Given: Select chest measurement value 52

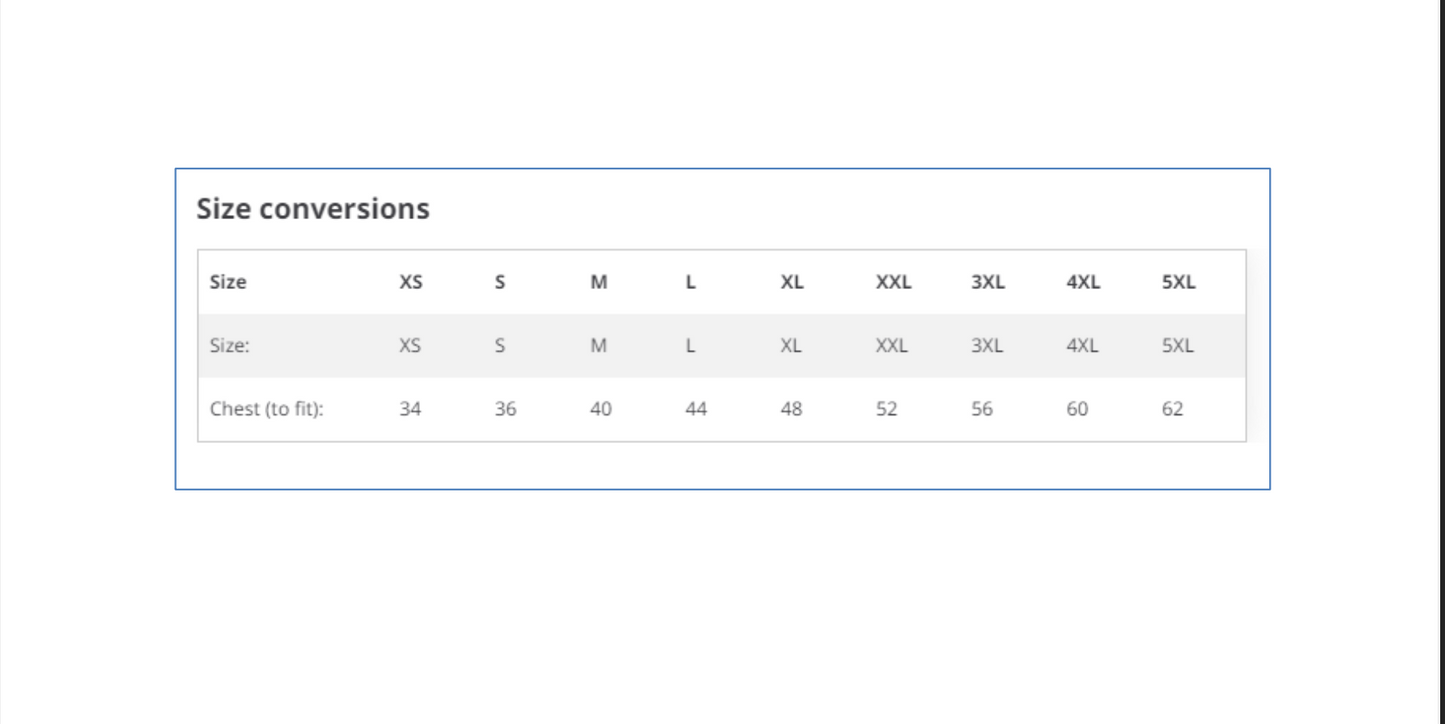Looking at the screenshot, I should (886, 409).
